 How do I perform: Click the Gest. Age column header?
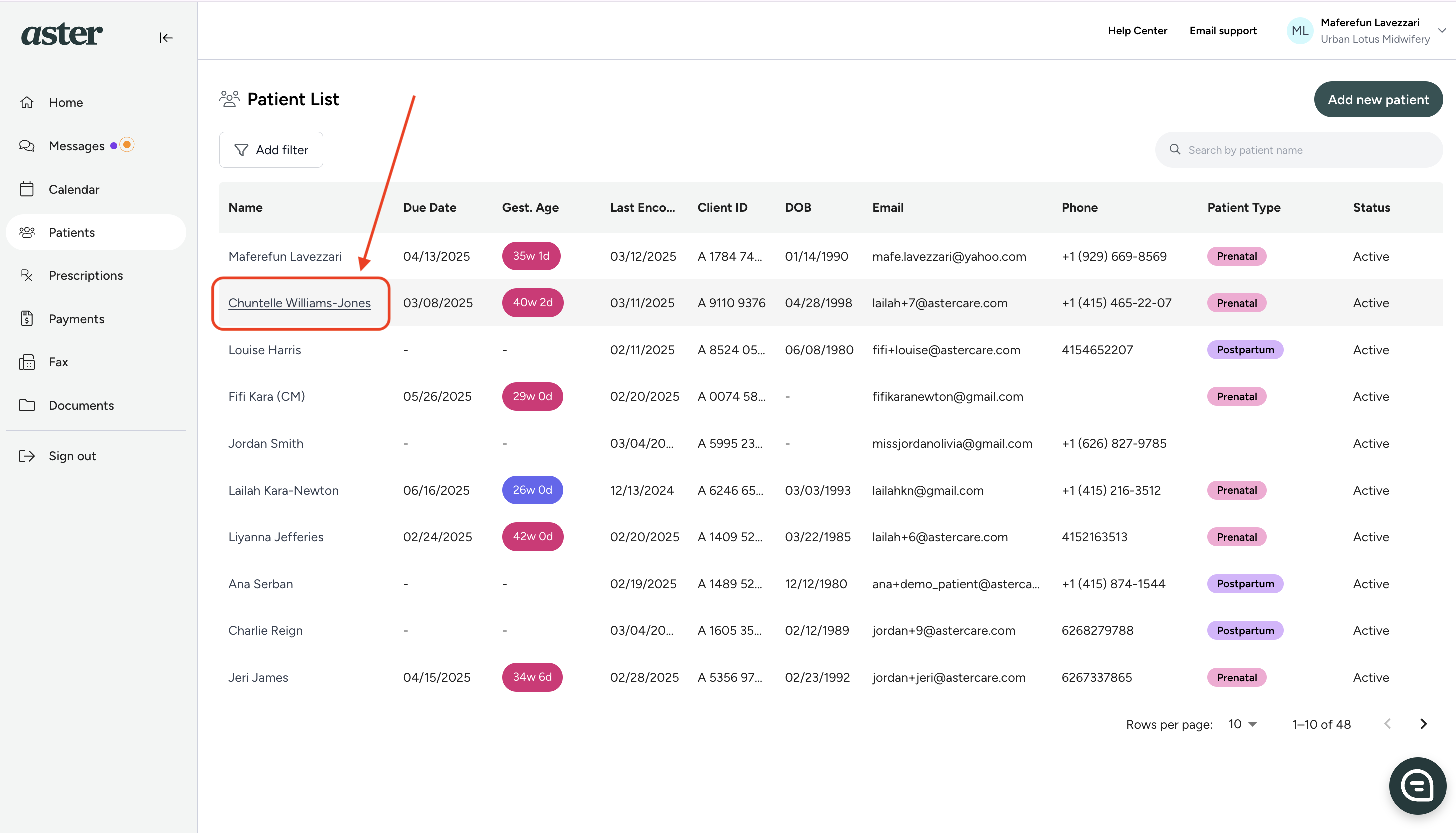(x=530, y=207)
